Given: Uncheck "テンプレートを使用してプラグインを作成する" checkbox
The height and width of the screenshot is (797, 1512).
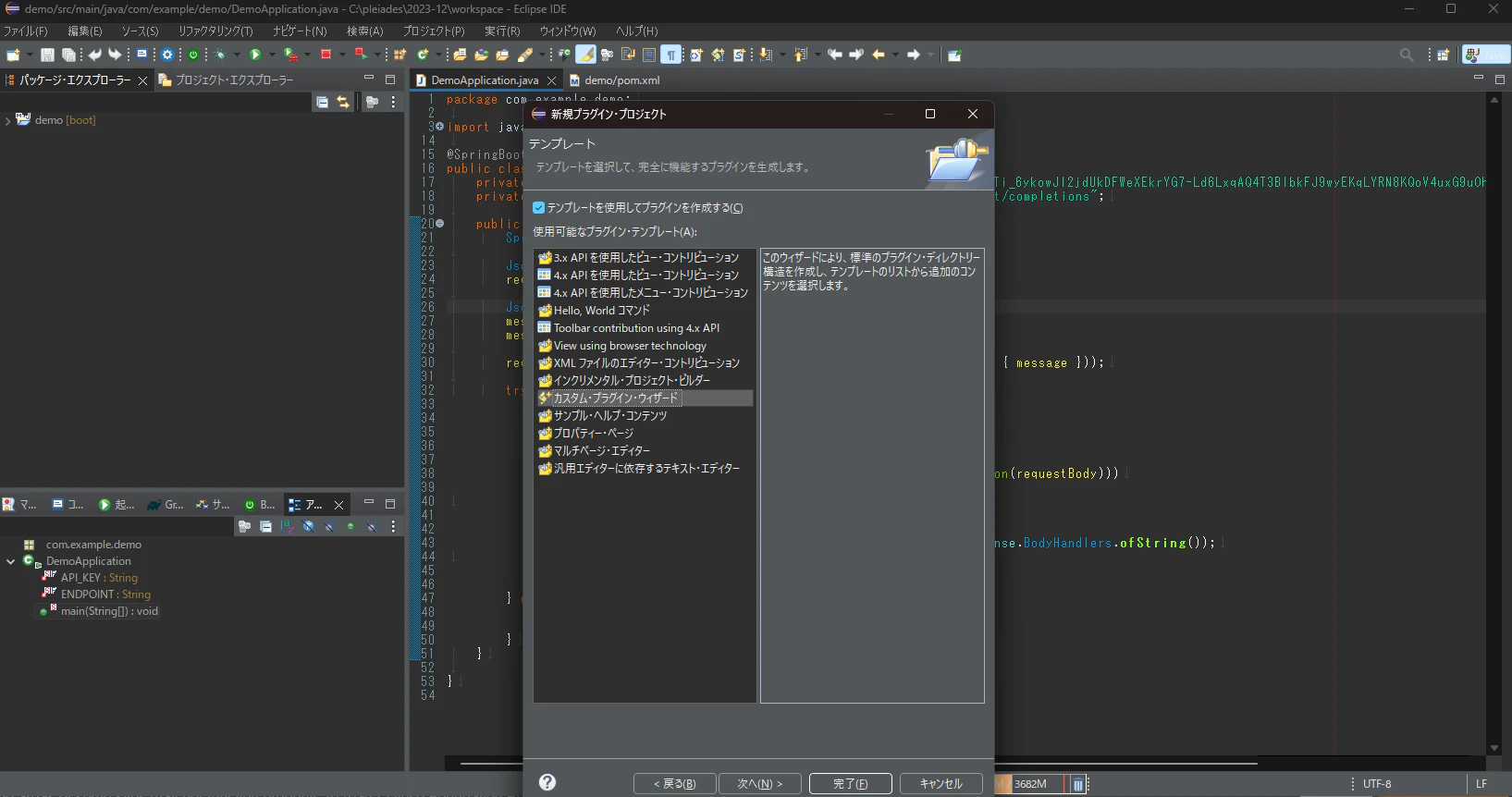Looking at the screenshot, I should tap(539, 208).
